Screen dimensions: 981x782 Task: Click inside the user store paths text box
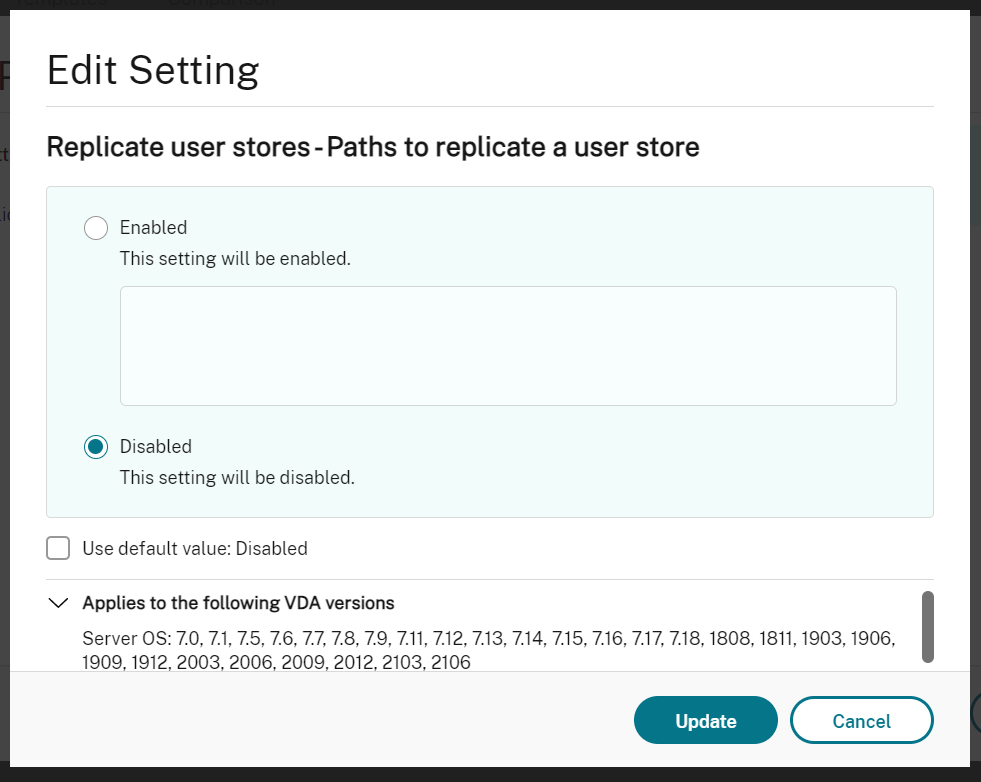[508, 346]
